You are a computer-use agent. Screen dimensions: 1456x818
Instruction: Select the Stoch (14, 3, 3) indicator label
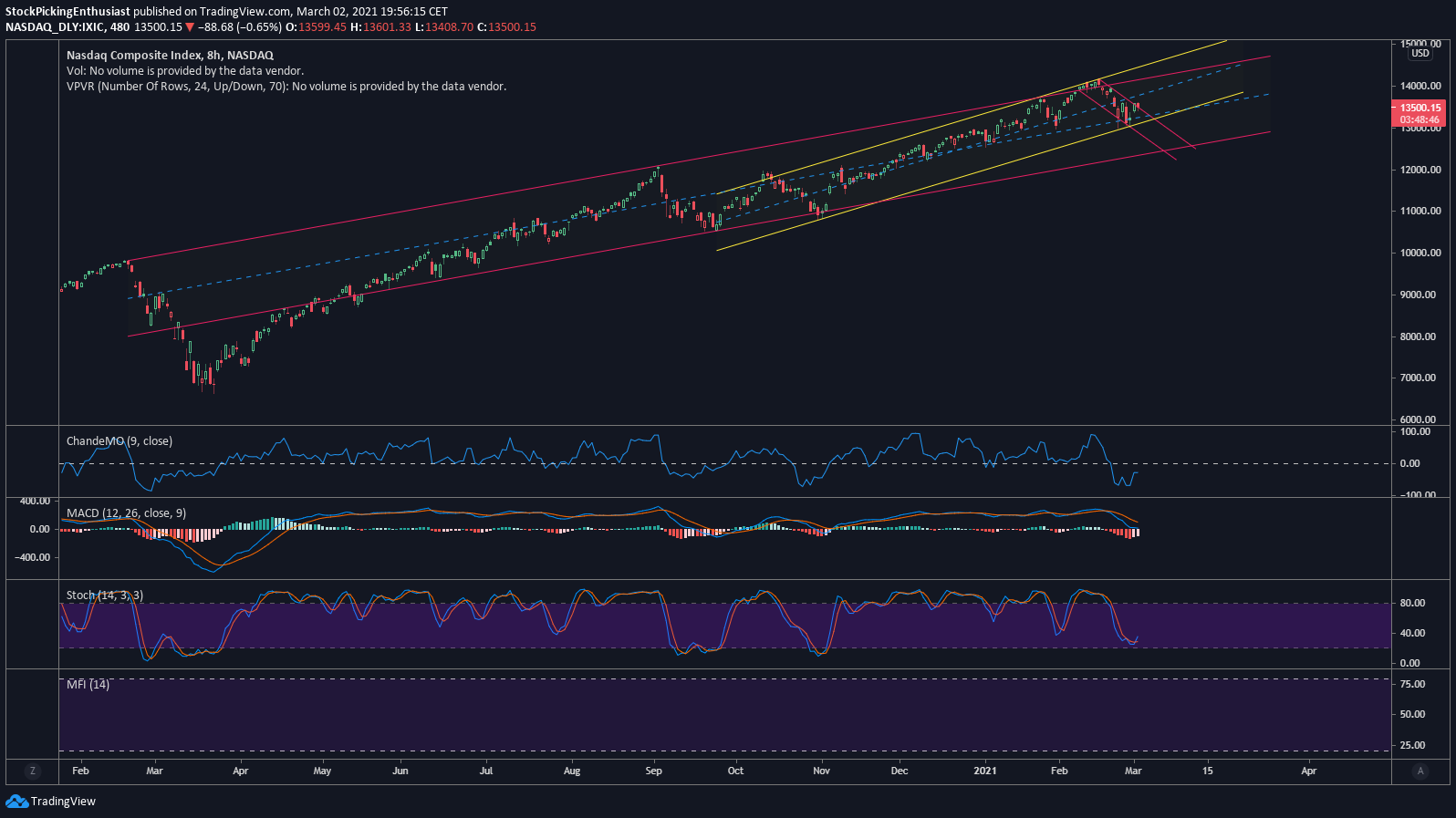105,595
